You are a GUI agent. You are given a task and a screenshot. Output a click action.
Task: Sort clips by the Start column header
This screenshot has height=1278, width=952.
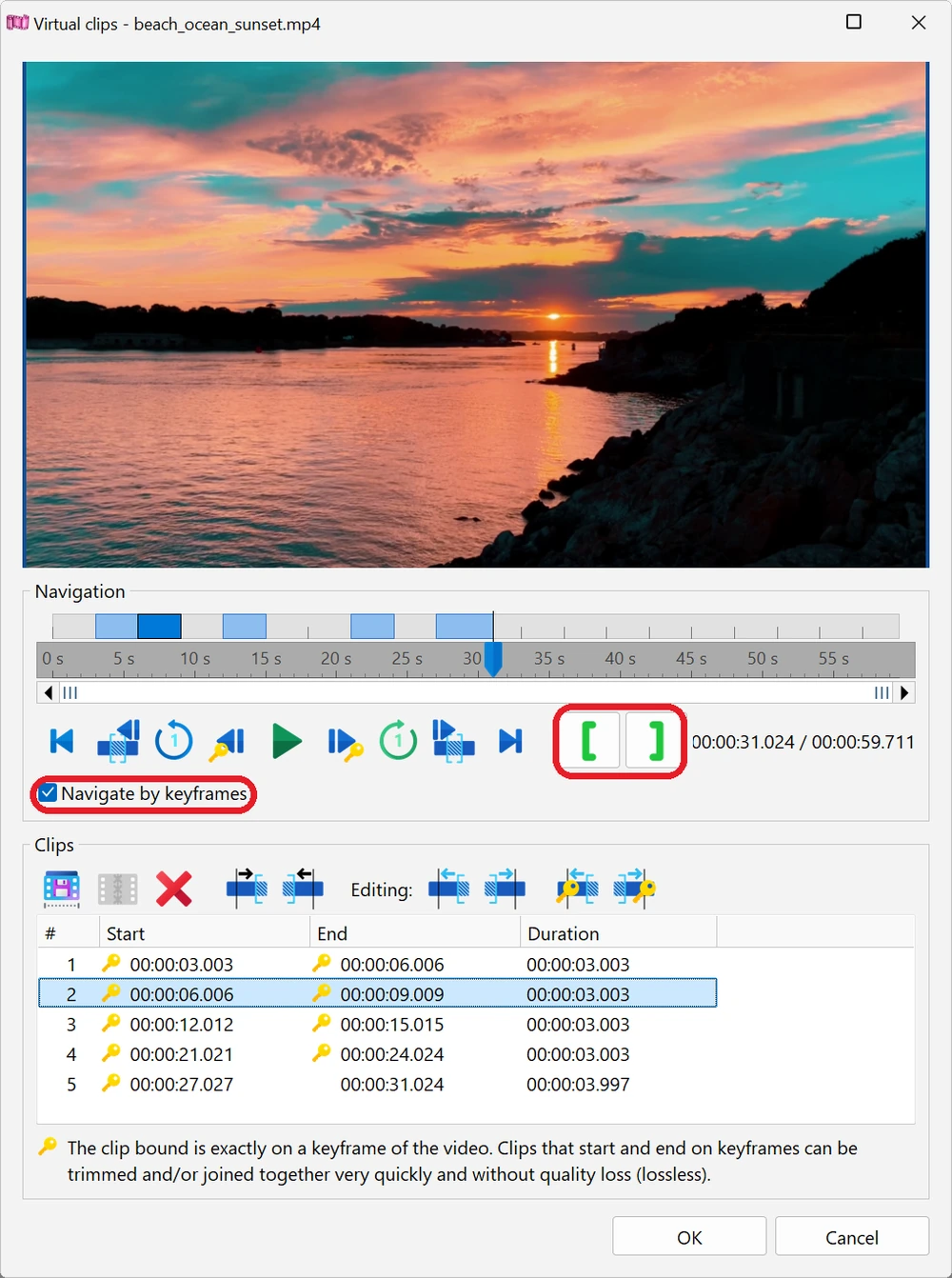coord(205,932)
